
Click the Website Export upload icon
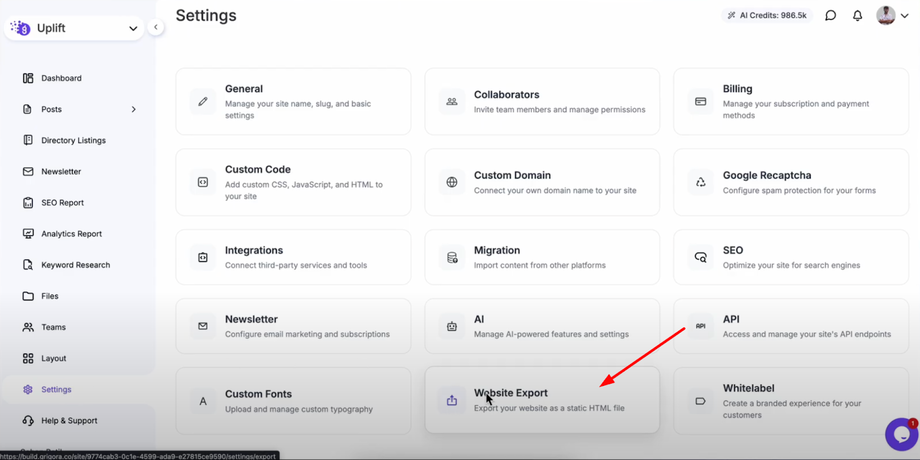pyautogui.click(x=452, y=400)
